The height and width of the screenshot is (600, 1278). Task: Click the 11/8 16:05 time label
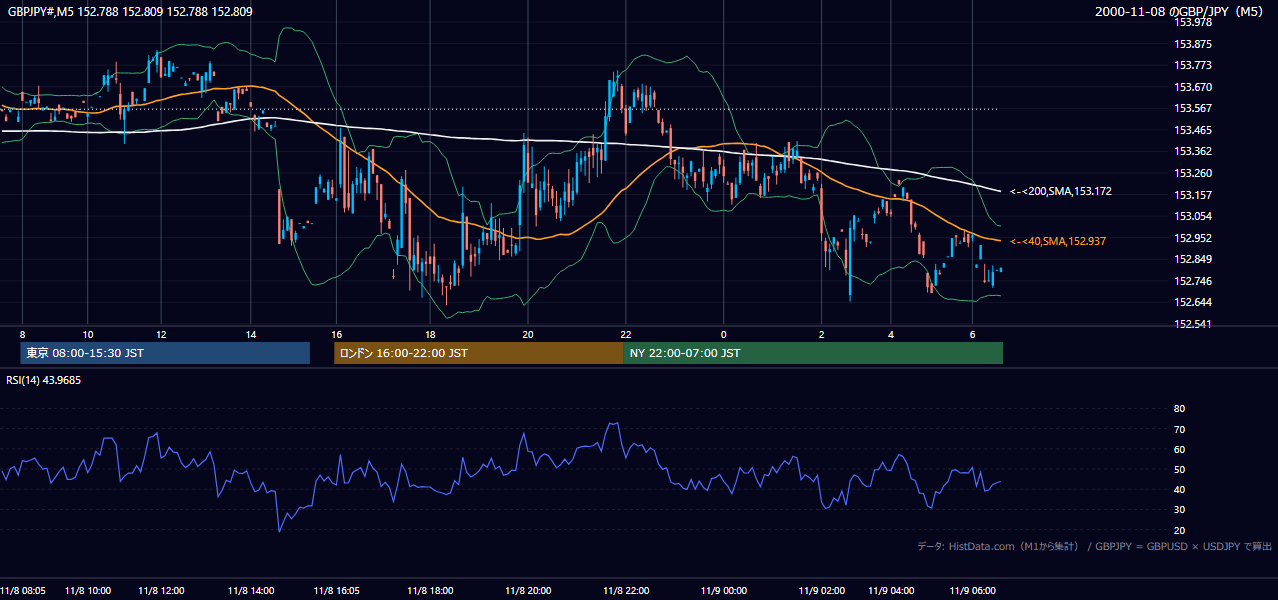338,590
